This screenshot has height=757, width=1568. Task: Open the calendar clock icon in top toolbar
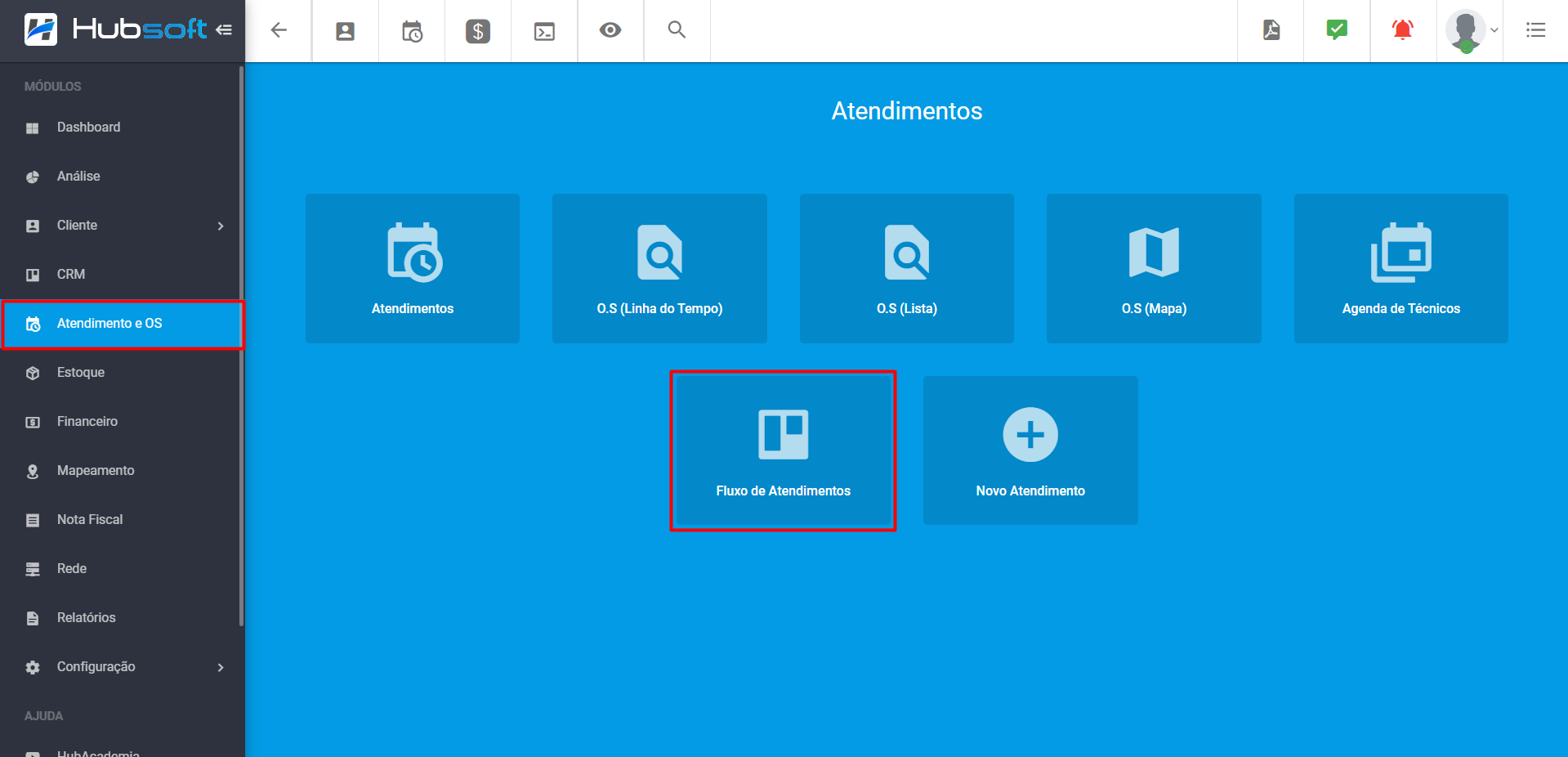click(412, 31)
